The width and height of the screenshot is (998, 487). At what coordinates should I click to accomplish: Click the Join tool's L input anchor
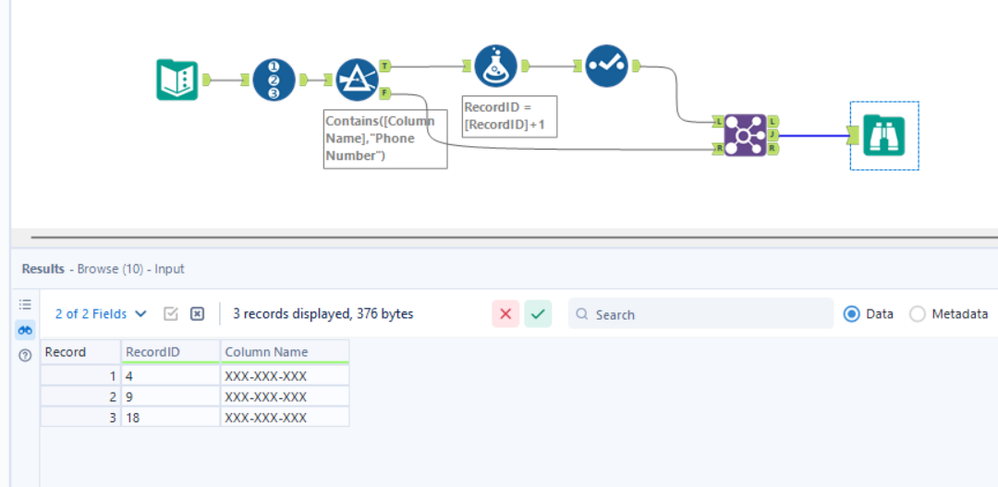pyautogui.click(x=718, y=121)
